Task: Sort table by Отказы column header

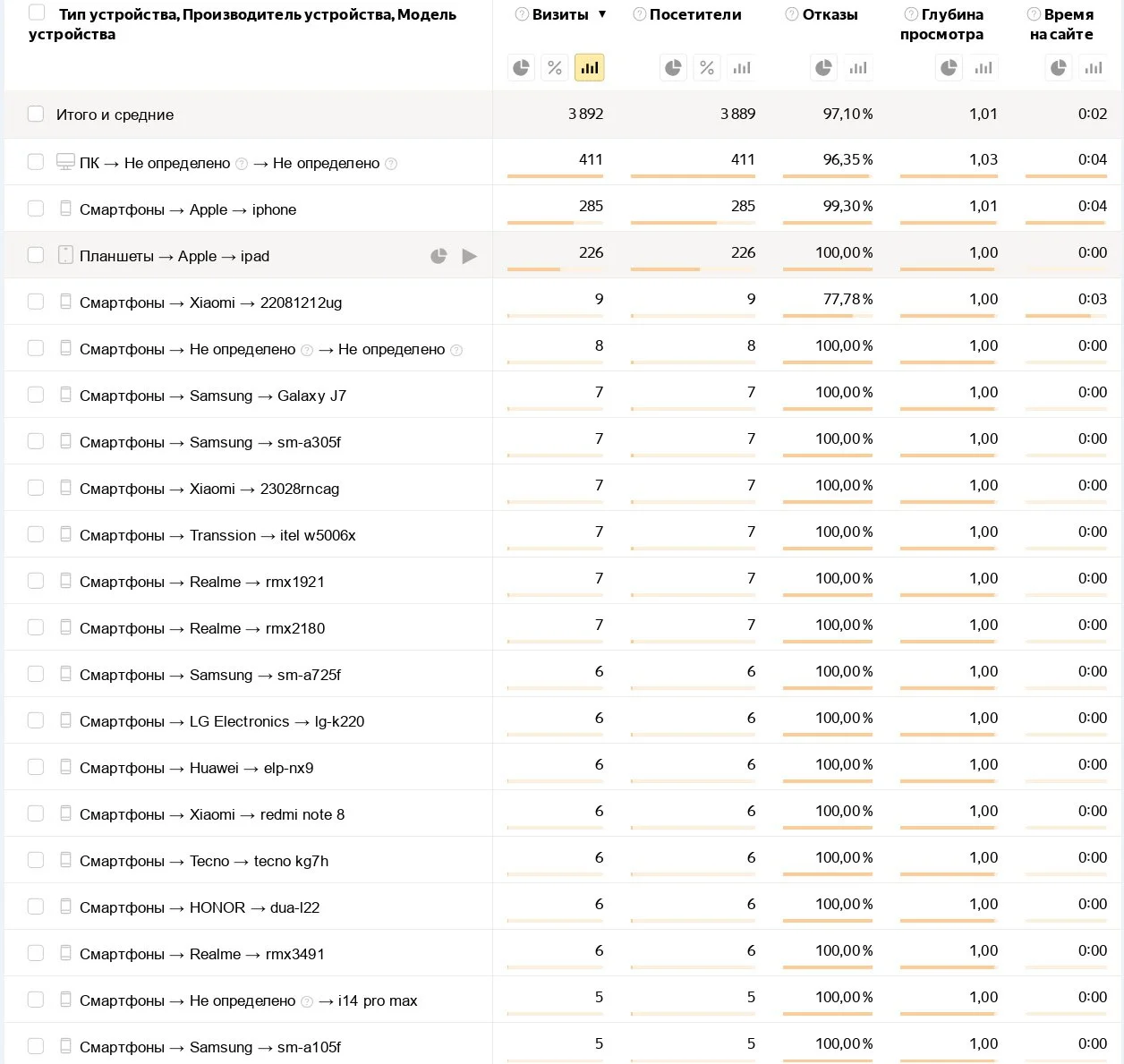Action: pyautogui.click(x=830, y=14)
